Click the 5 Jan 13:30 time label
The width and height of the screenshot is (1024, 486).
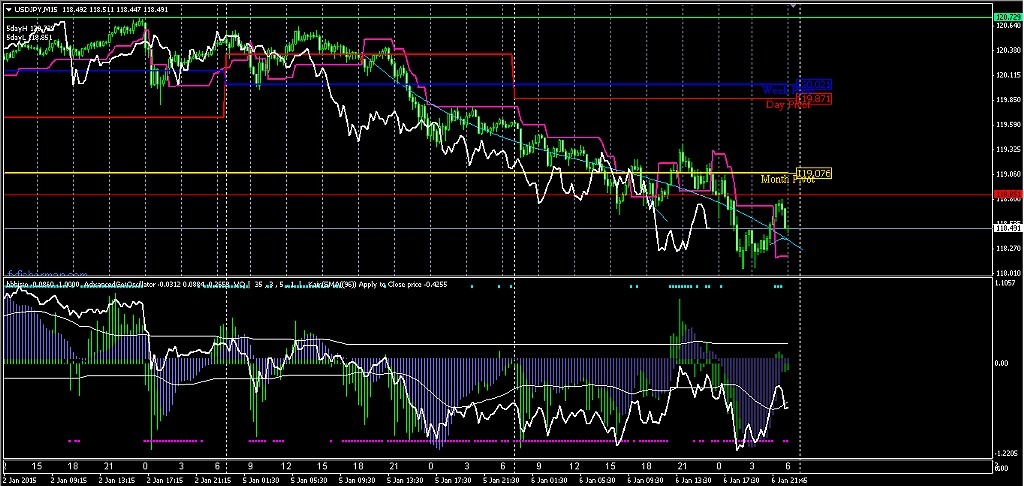(406, 480)
